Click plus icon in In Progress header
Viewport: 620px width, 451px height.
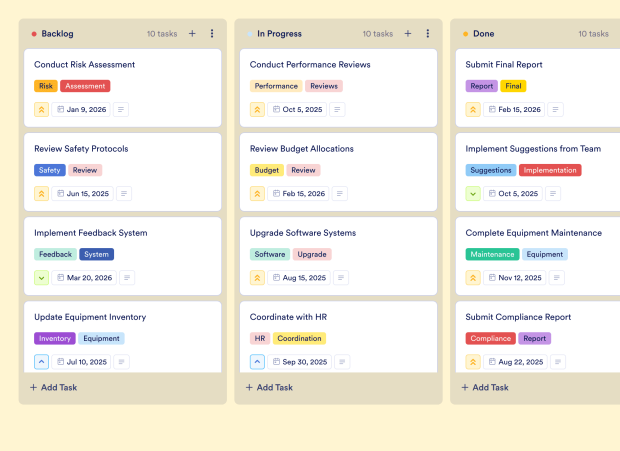point(408,34)
